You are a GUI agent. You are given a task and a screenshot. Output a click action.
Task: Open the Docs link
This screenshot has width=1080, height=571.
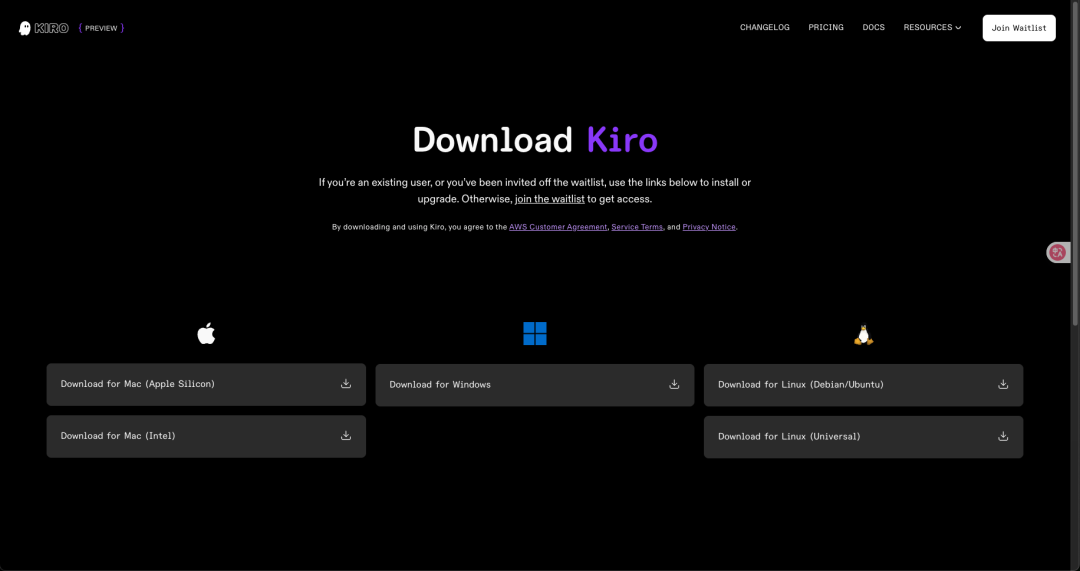pos(873,28)
